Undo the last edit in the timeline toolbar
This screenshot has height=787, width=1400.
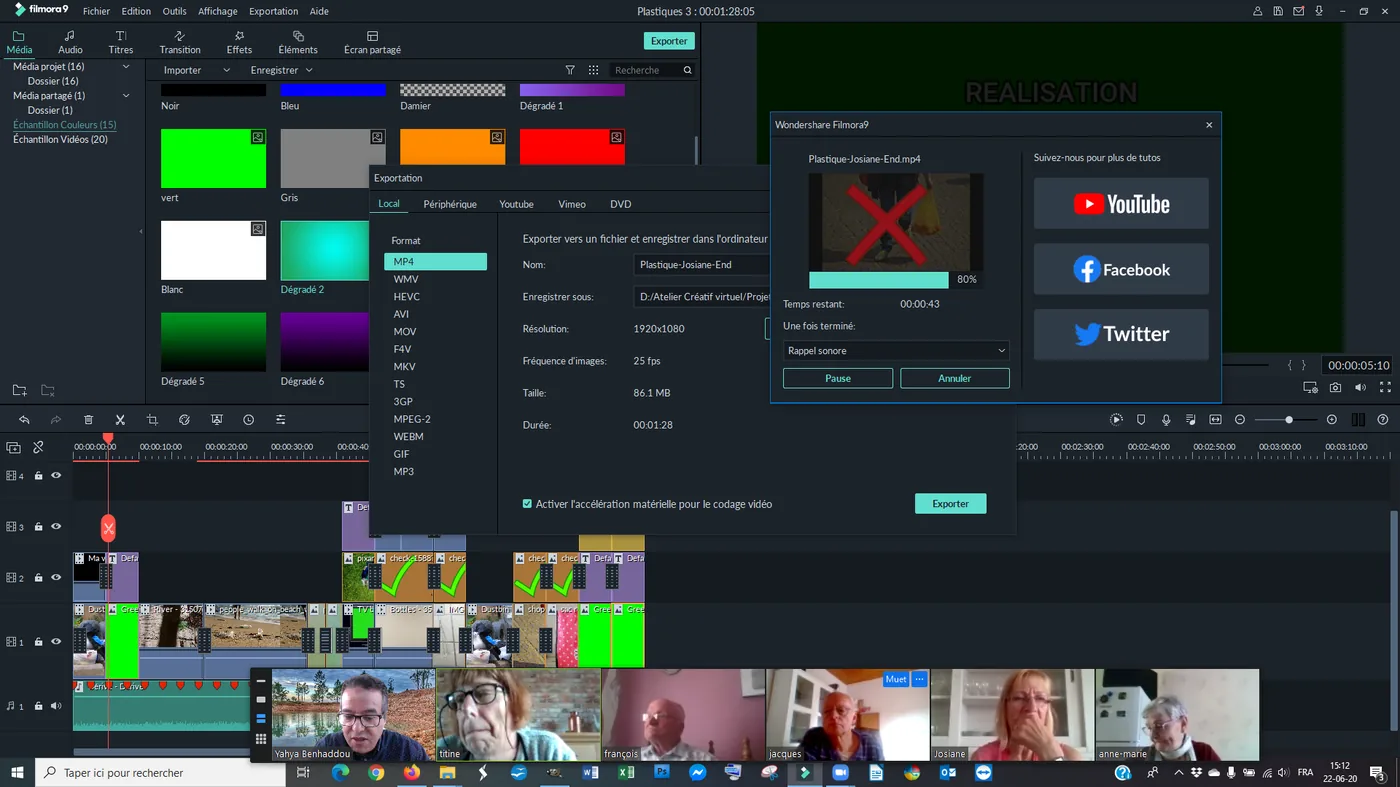tap(24, 420)
